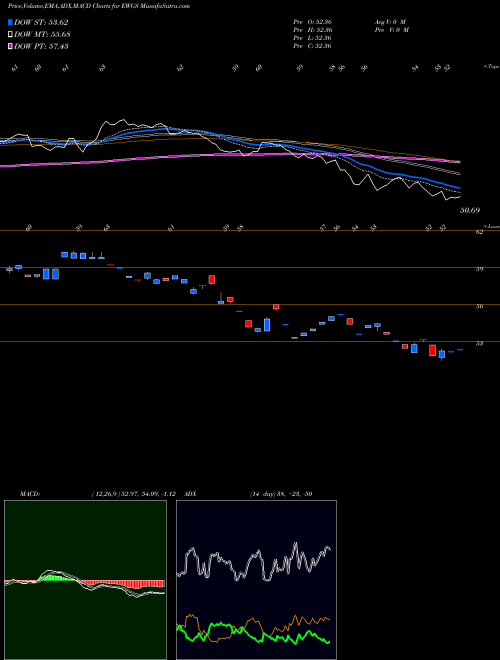This screenshot has height=660, width=500.
Task: Click the 56 price axis label
Action: [x=479, y=306]
